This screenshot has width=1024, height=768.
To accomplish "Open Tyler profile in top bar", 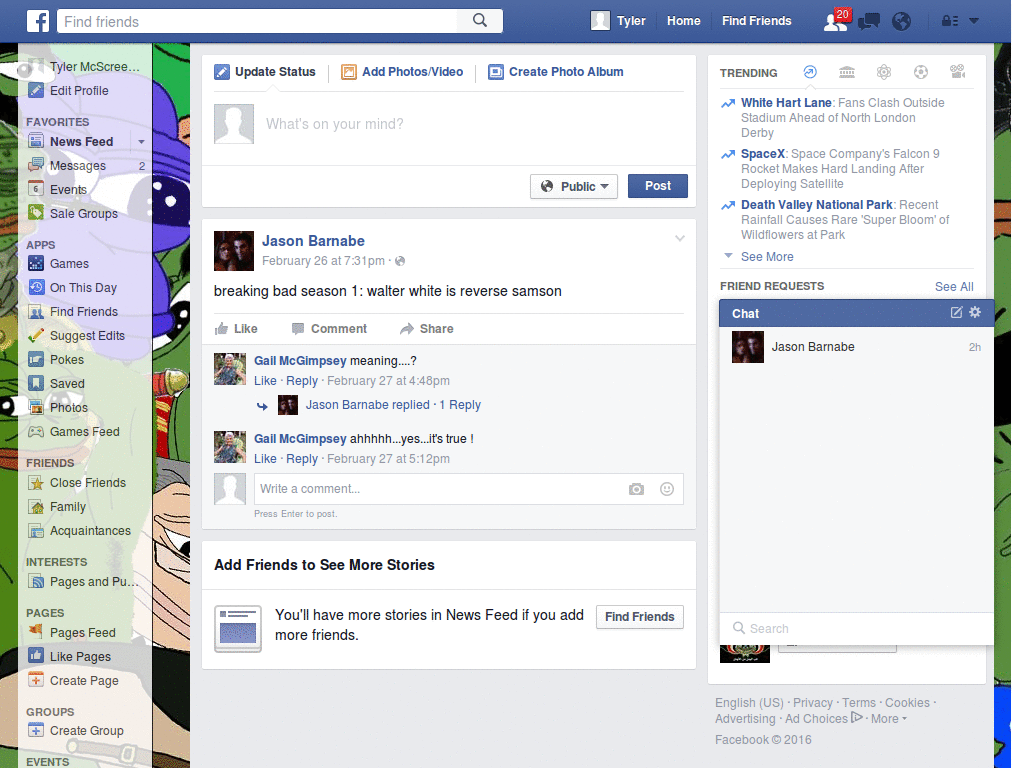I will (618, 21).
